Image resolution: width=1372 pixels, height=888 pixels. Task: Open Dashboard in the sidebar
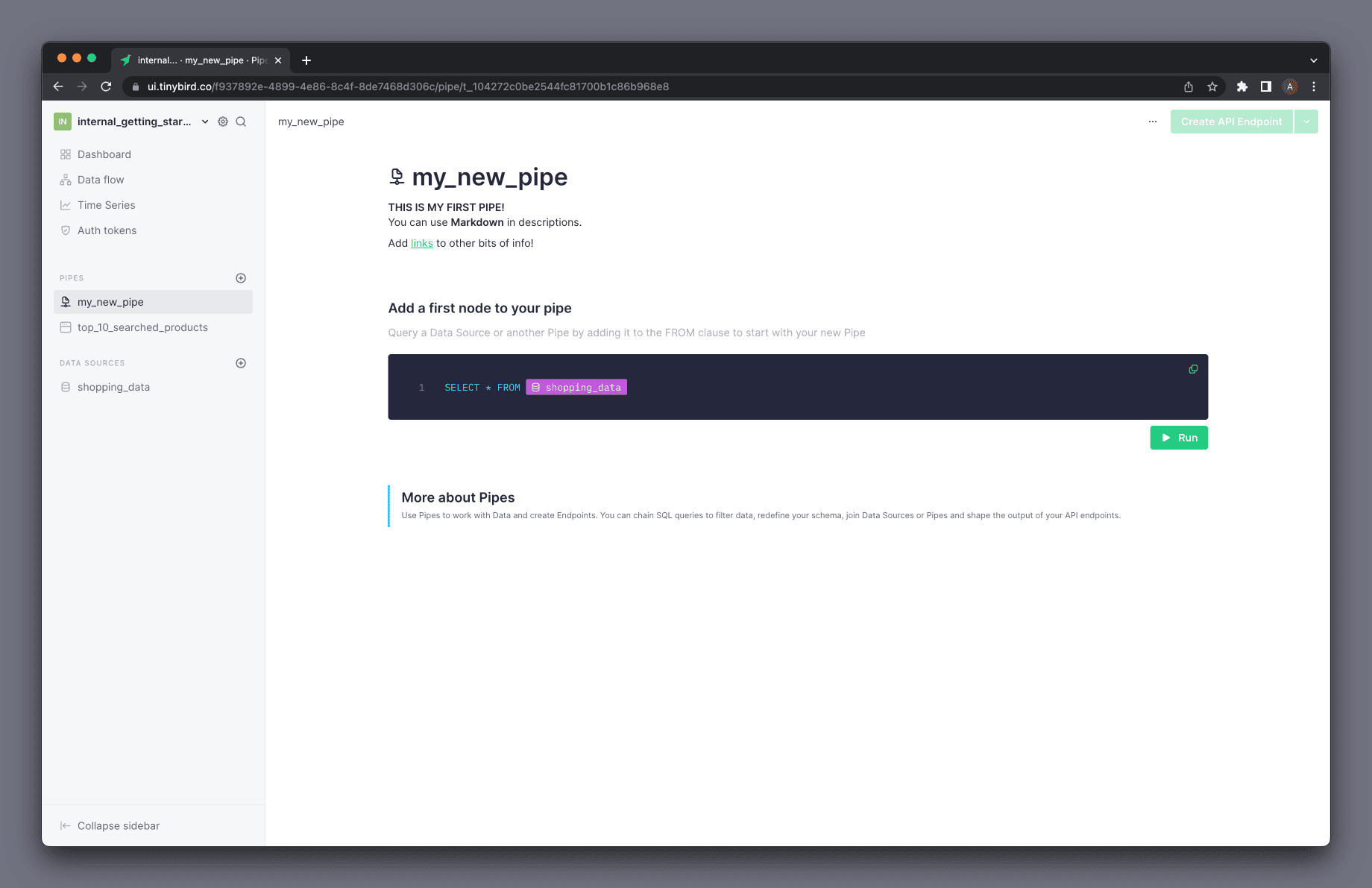pos(104,154)
